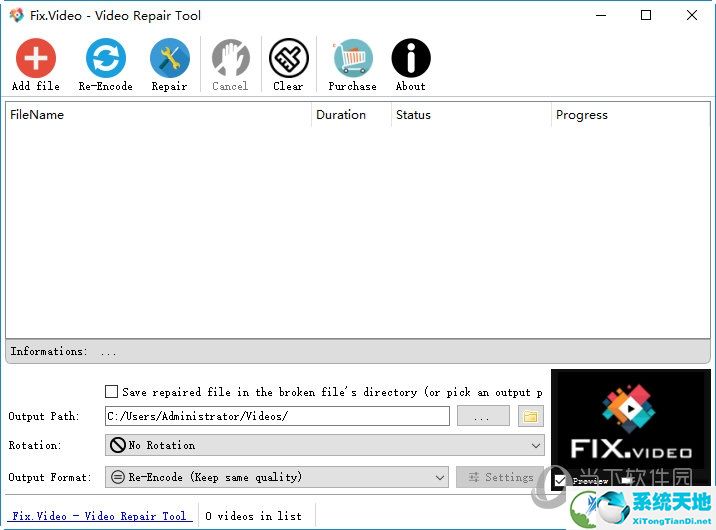The width and height of the screenshot is (716, 530).
Task: Start Re-Encode from the toolbar
Action: coord(105,59)
